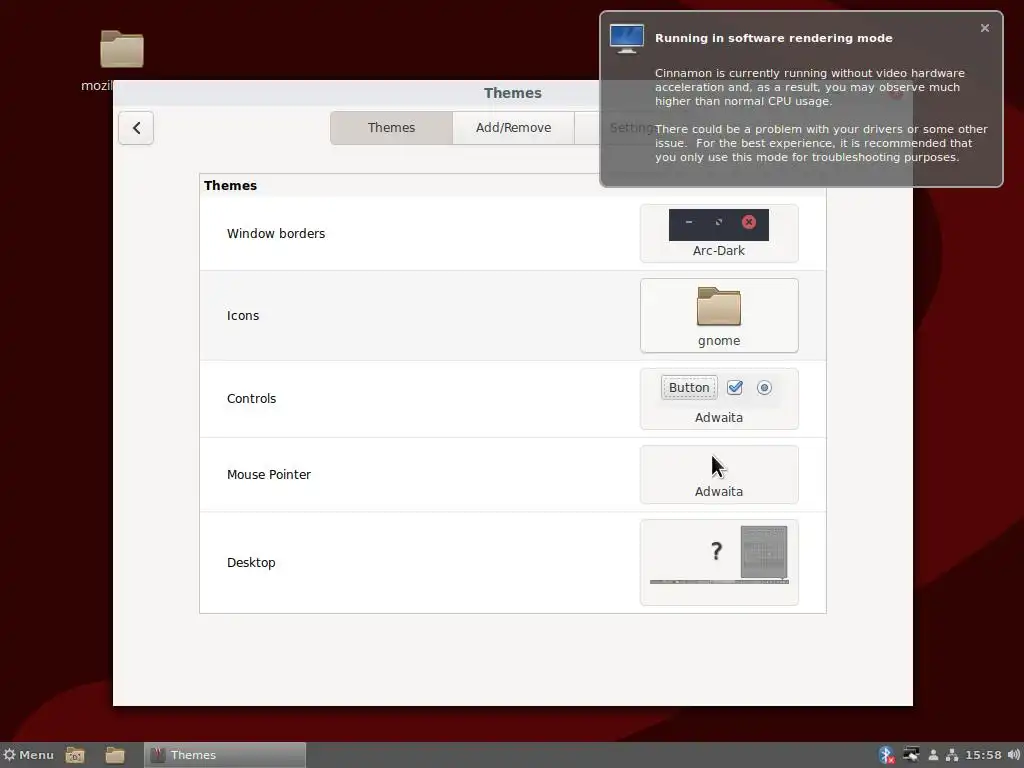Click the show desktop panel launcher icon

click(75, 755)
